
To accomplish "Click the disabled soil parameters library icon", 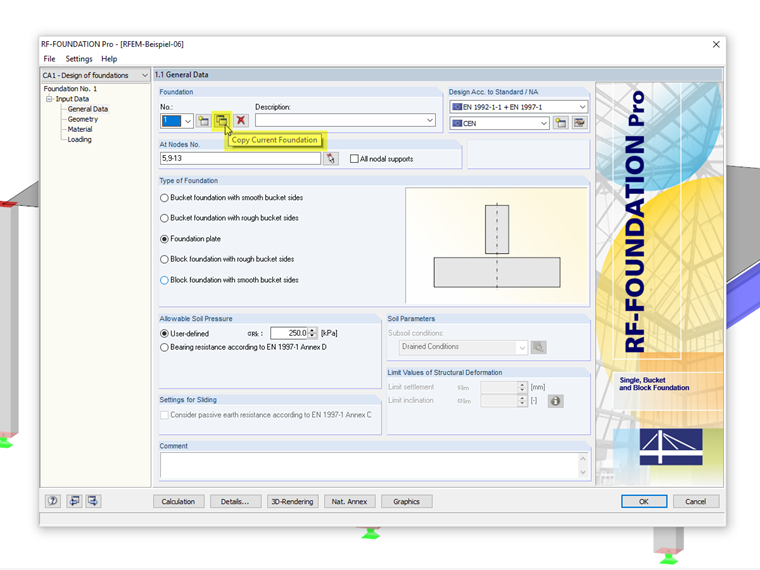I will coord(538,347).
